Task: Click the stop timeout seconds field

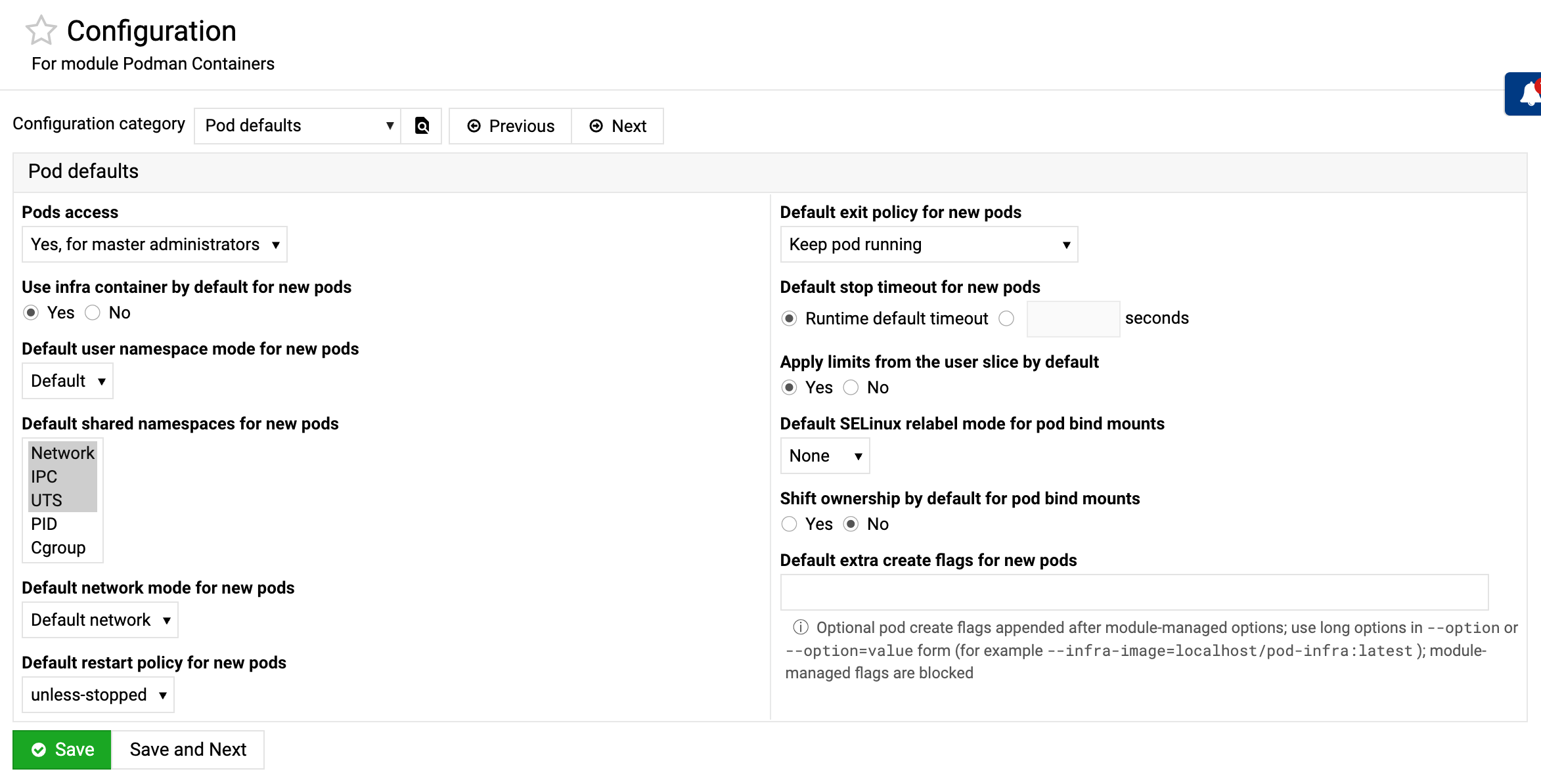Action: (1073, 318)
